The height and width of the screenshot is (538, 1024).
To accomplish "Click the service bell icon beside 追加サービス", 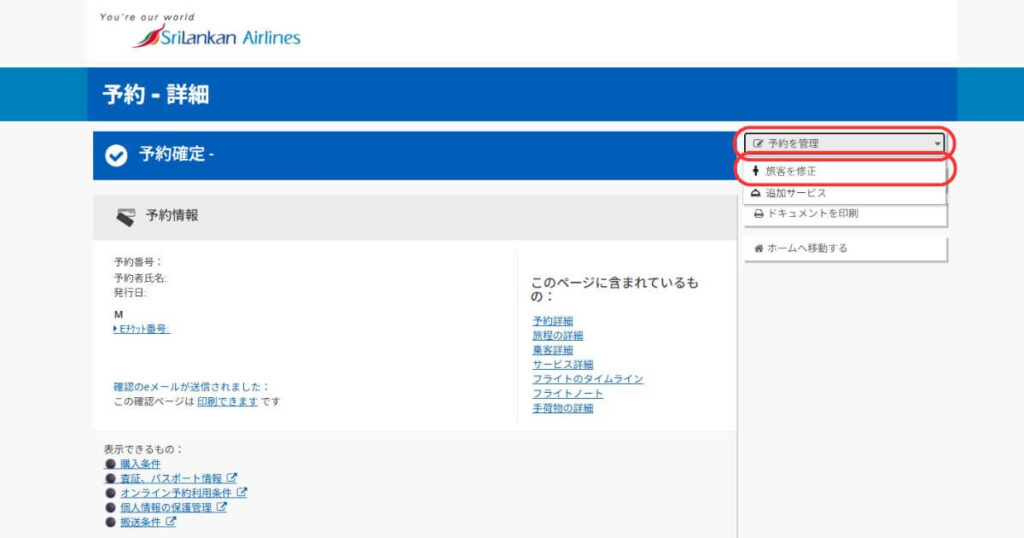I will pos(756,193).
